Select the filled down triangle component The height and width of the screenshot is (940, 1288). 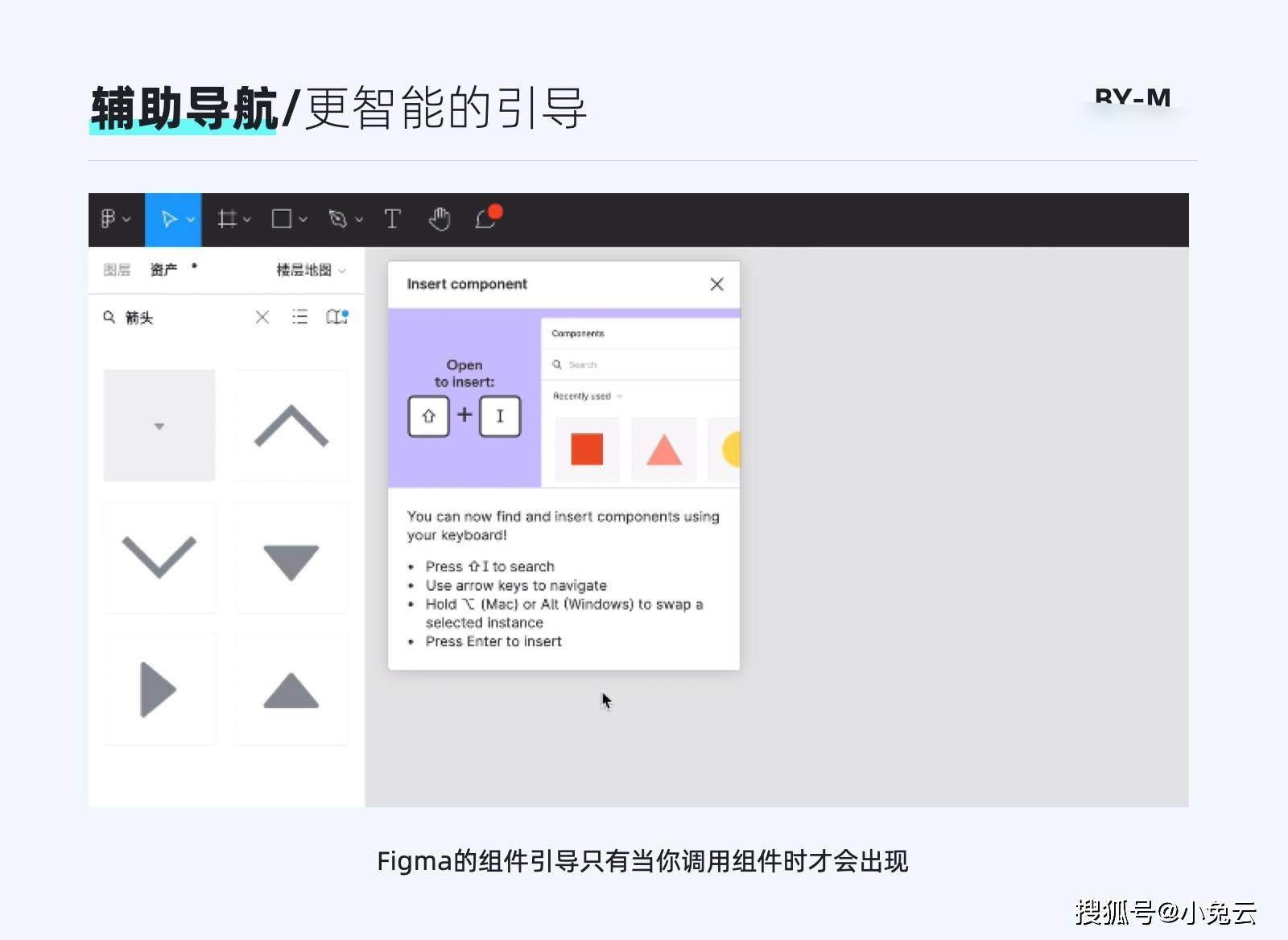click(291, 557)
